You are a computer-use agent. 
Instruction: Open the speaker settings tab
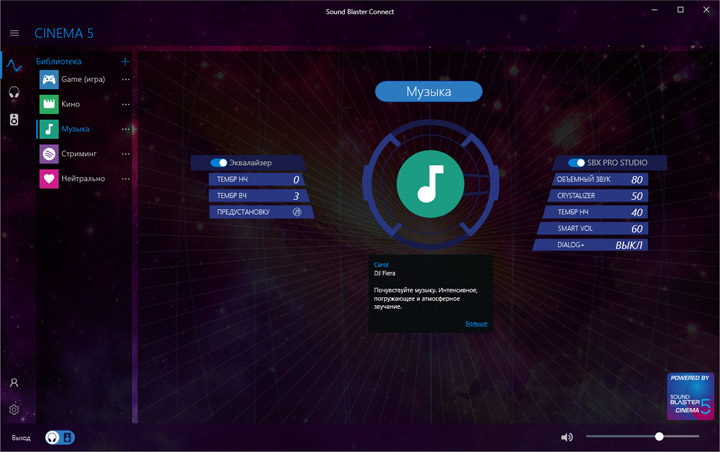point(14,119)
